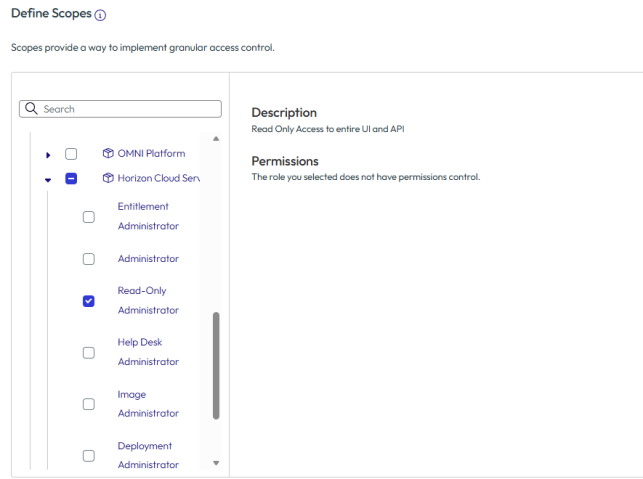
Task: Enable Entitlement Administrator role checkbox
Action: [89, 217]
